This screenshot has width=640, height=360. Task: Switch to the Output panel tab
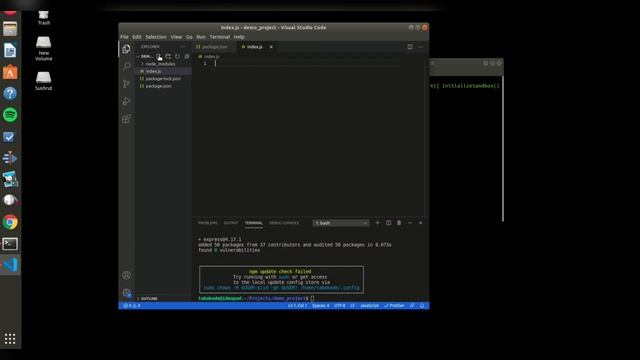231,223
